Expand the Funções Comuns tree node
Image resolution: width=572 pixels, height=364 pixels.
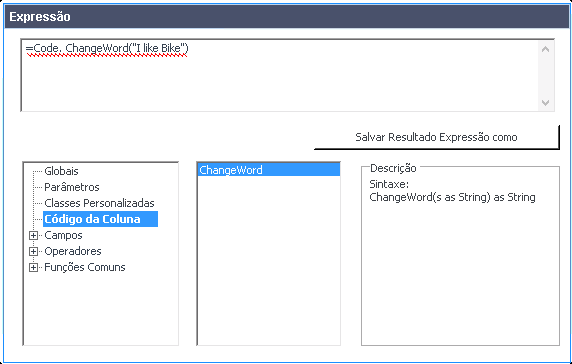coord(34,268)
